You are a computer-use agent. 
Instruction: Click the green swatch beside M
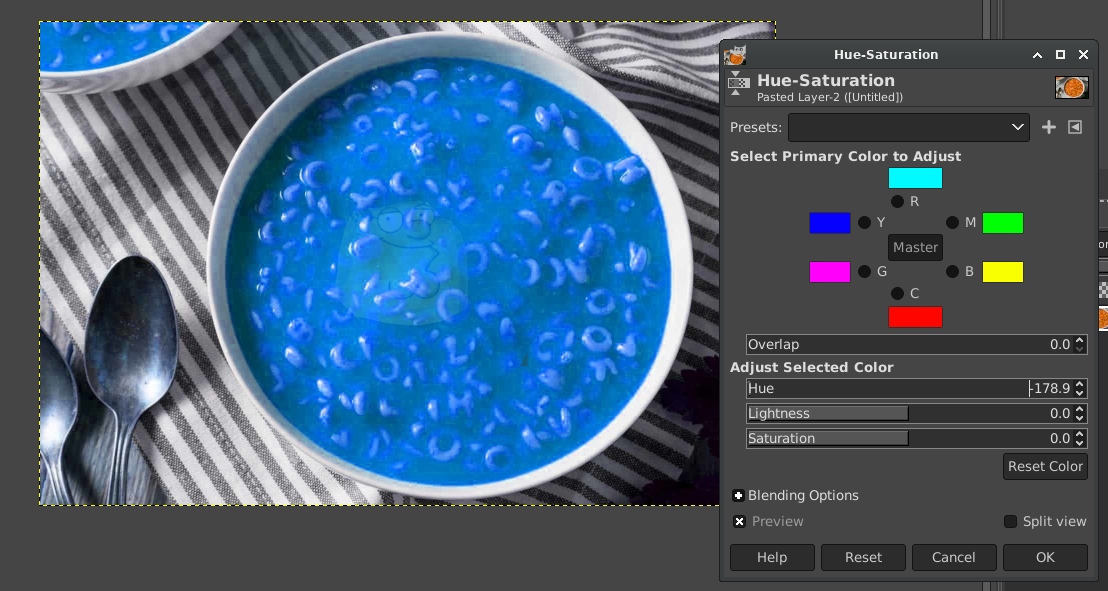1003,223
